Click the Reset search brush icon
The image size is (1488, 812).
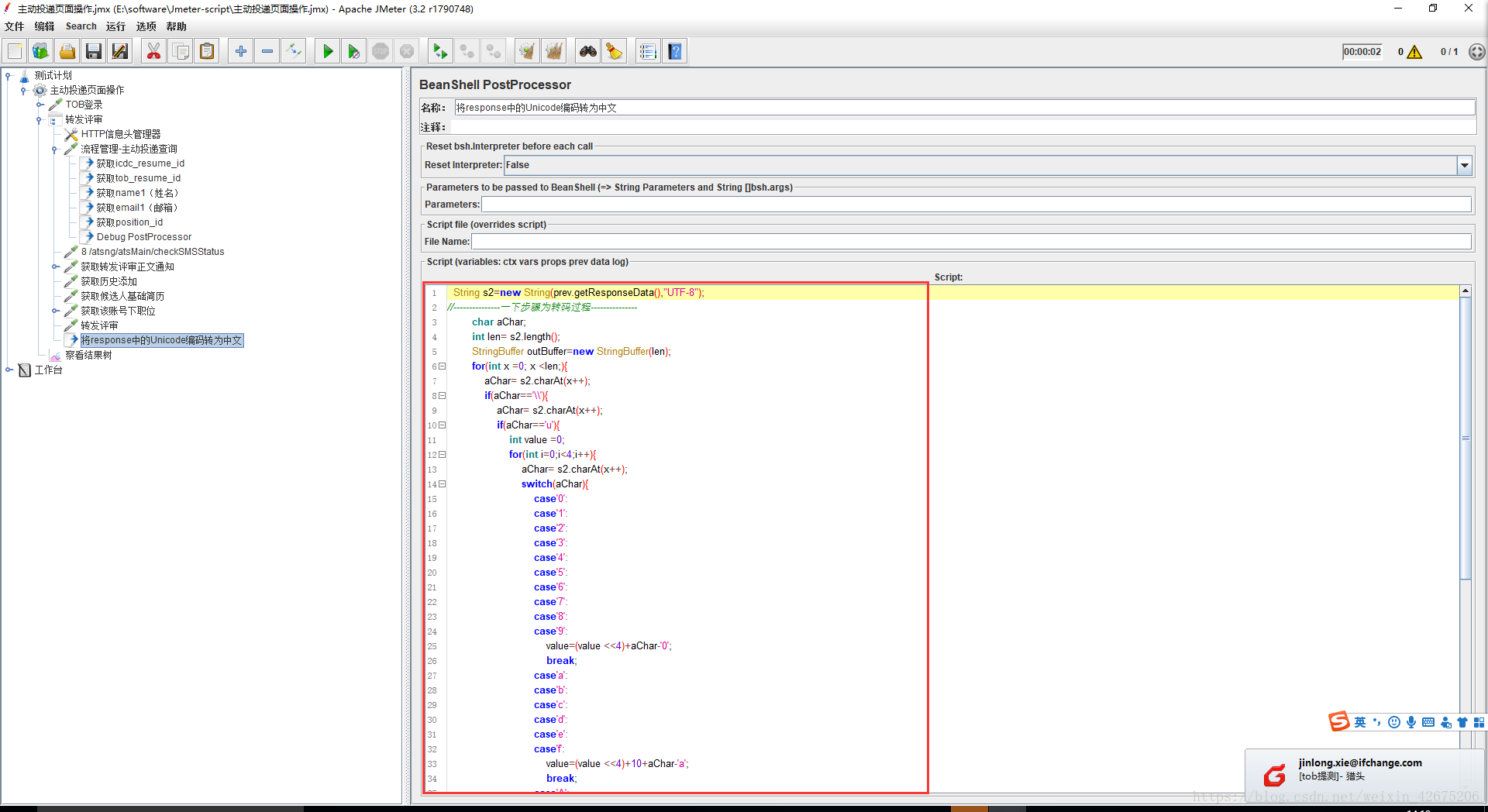[615, 52]
